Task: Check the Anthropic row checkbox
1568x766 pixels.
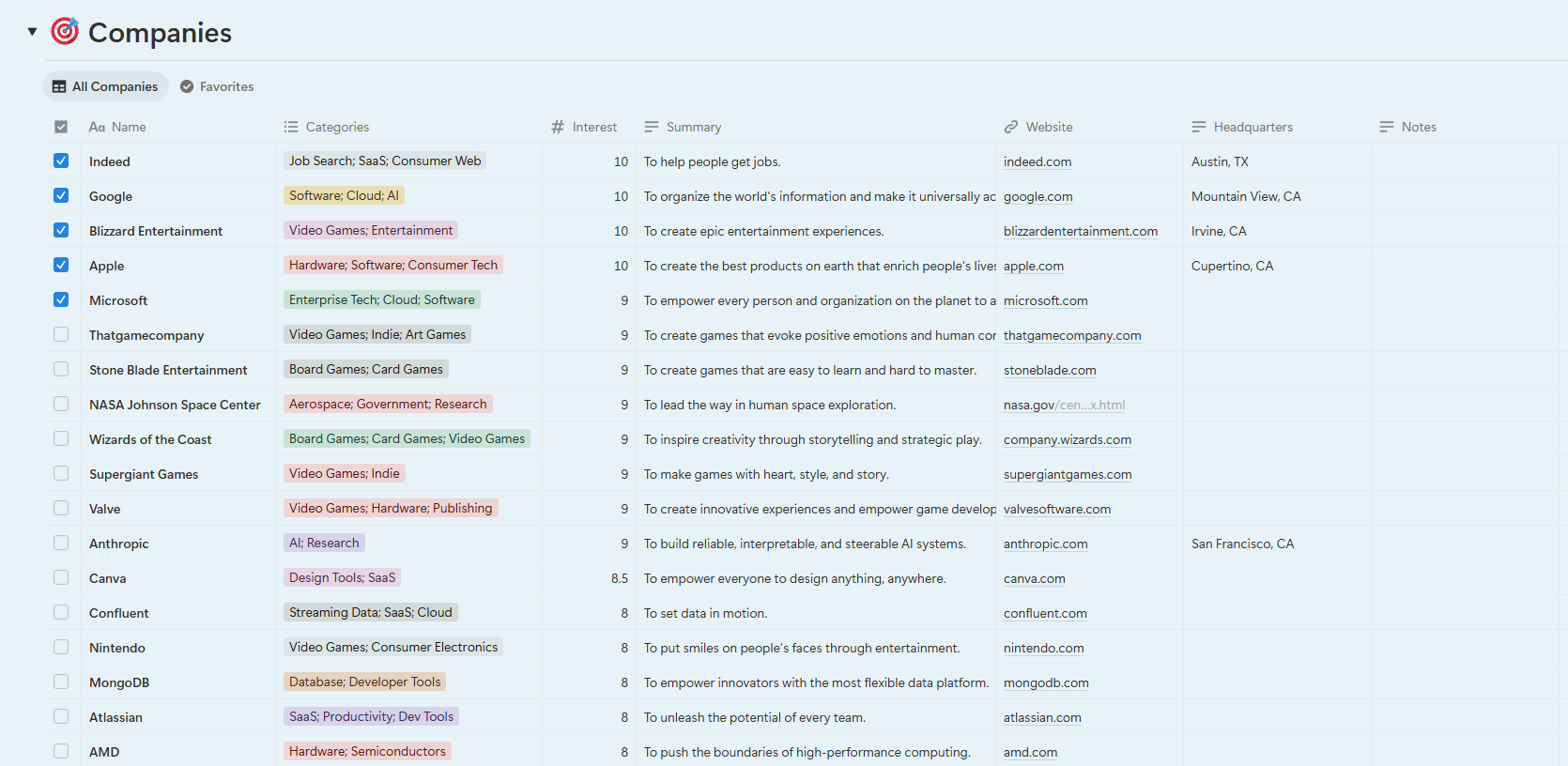Action: (x=61, y=543)
